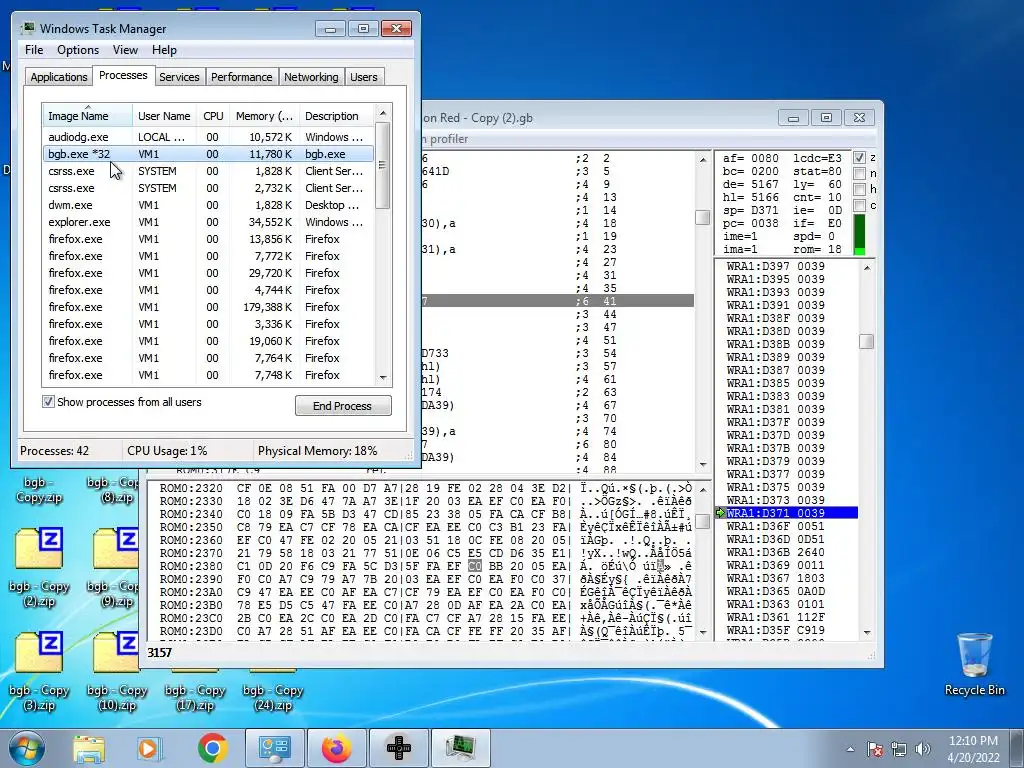Select the bgb.exe *32 process row
This screenshot has width=1024, height=768.
click(x=208, y=154)
